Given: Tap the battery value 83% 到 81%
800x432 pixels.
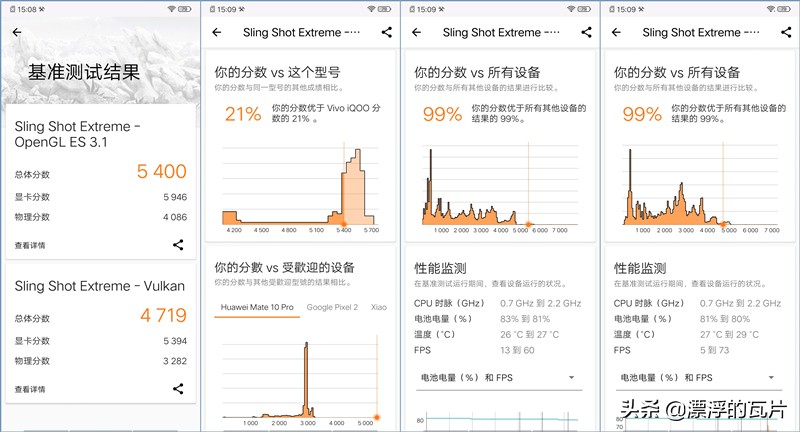Looking at the screenshot, I should (x=525, y=319).
